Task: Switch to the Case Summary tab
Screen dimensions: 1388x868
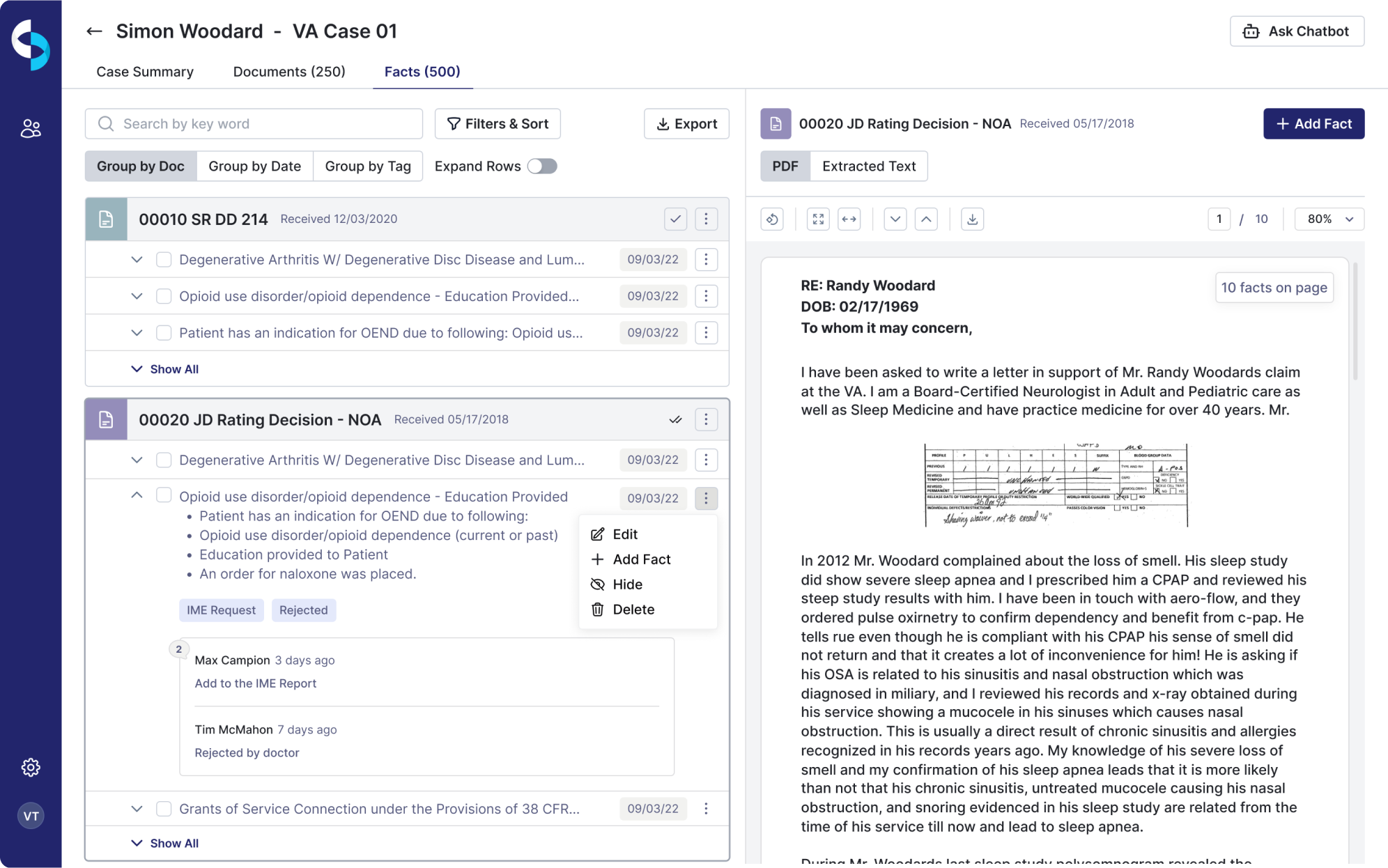Action: click(144, 72)
